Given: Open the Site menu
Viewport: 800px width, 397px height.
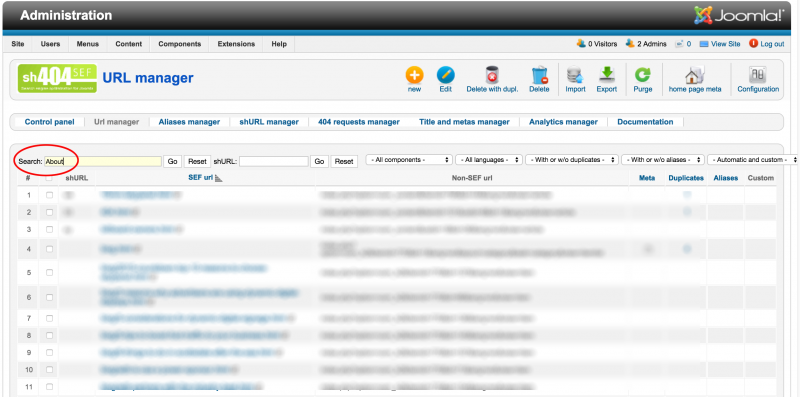Looking at the screenshot, I should tap(18, 44).
